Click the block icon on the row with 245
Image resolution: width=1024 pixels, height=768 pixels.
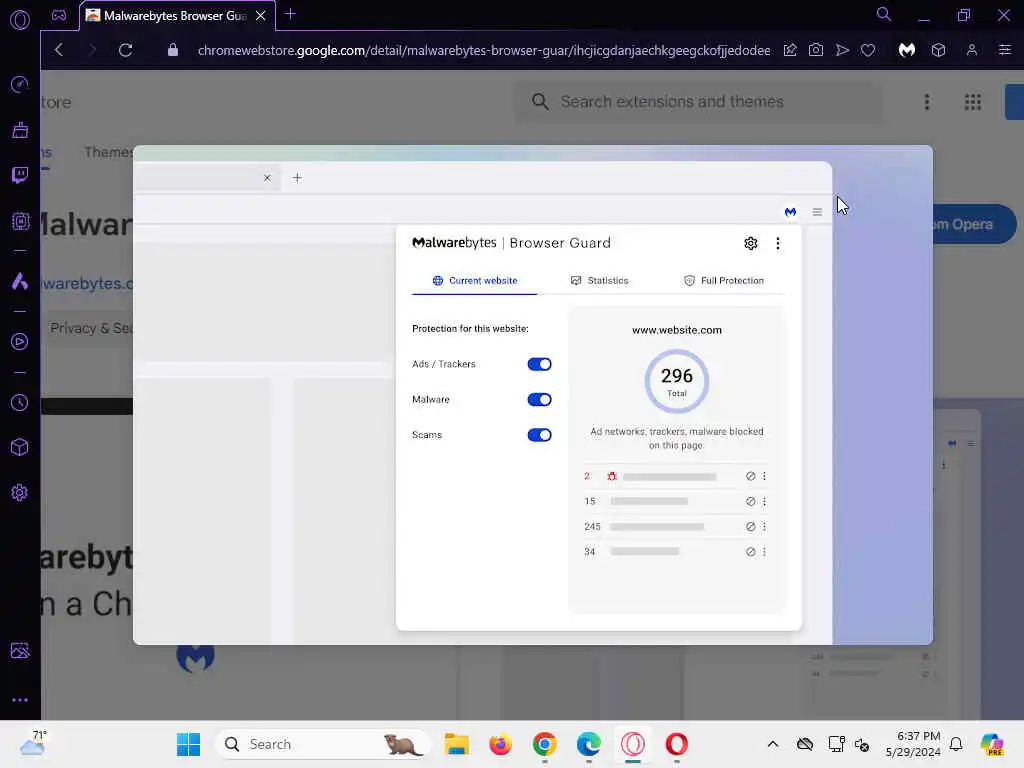750,526
